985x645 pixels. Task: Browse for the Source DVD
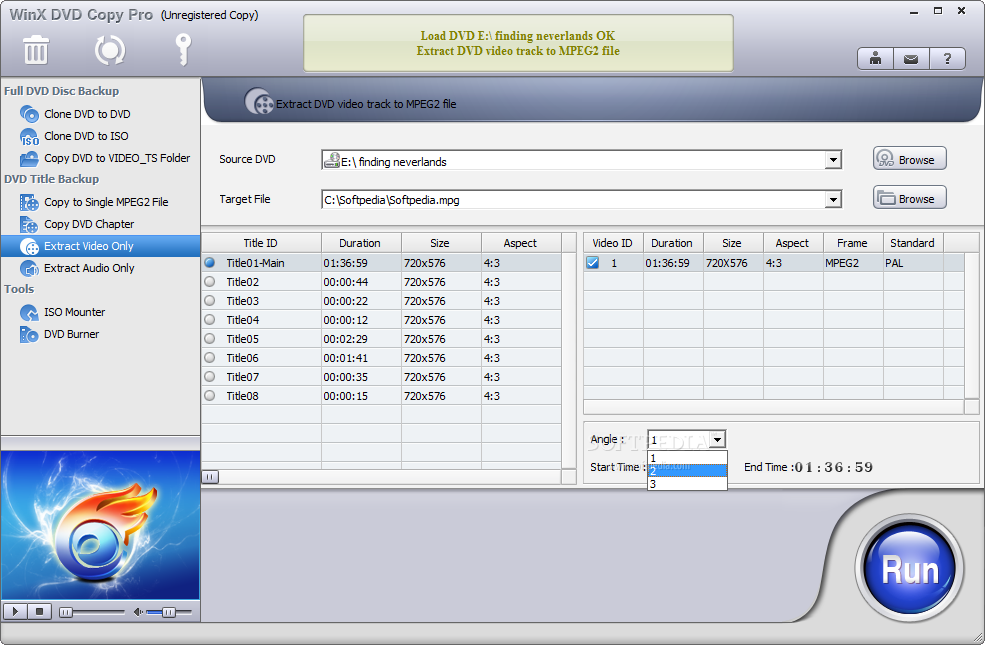click(909, 159)
